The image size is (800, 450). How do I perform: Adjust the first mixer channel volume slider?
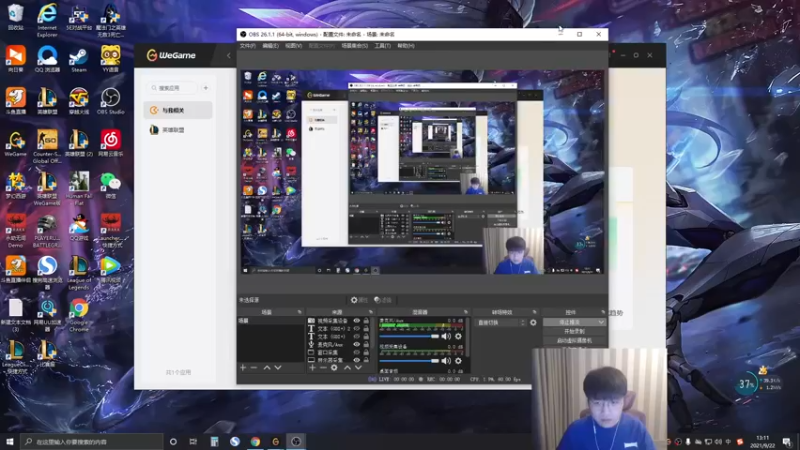point(409,336)
